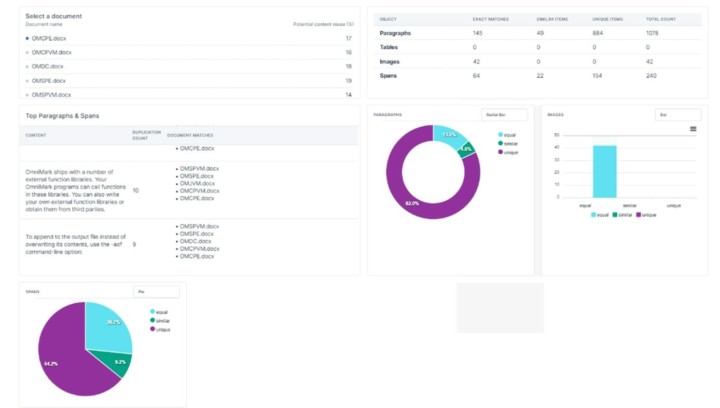Open the Images chart hamburger menu

694,129
